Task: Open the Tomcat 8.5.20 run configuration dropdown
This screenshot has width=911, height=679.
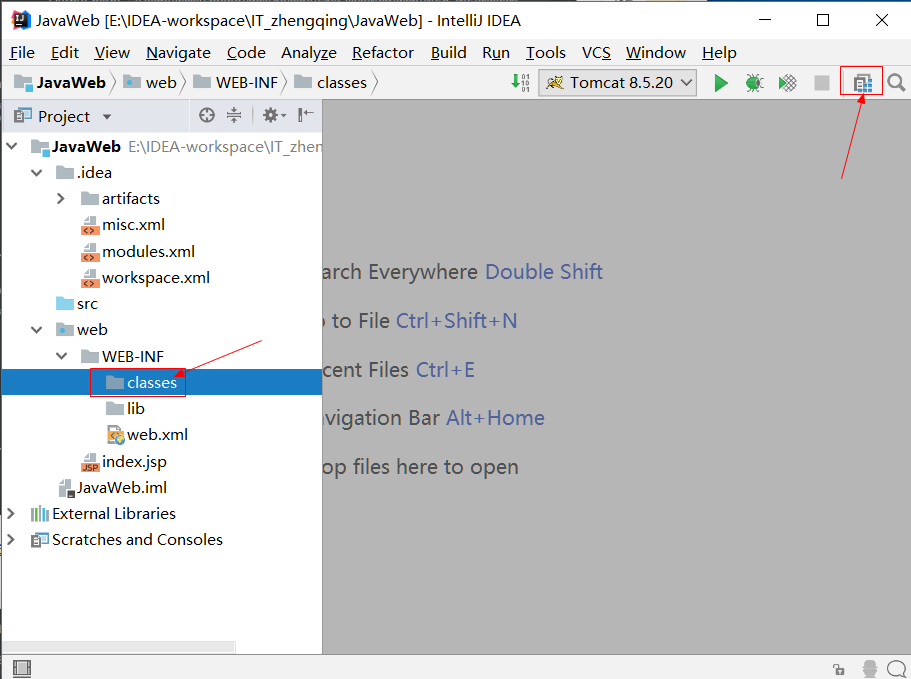Action: click(x=618, y=82)
